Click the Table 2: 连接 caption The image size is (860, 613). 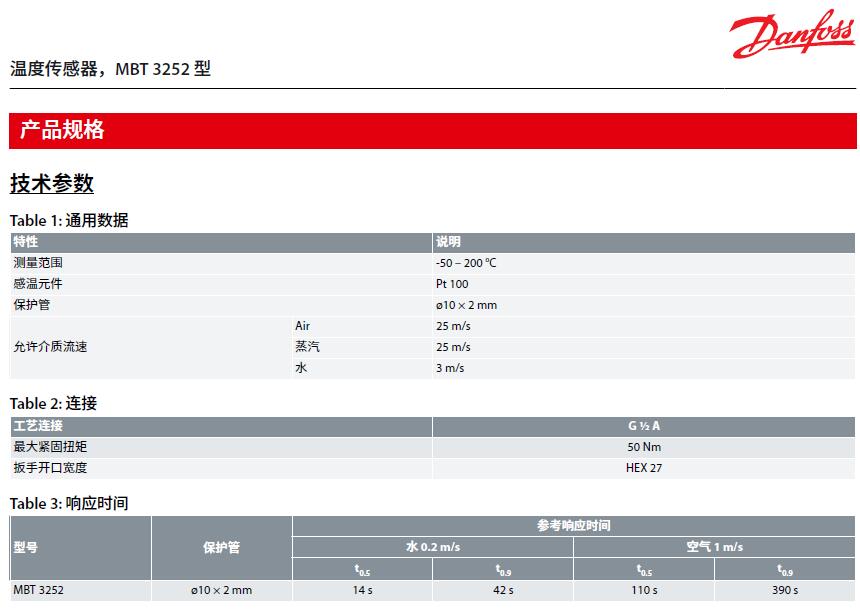(x=54, y=403)
